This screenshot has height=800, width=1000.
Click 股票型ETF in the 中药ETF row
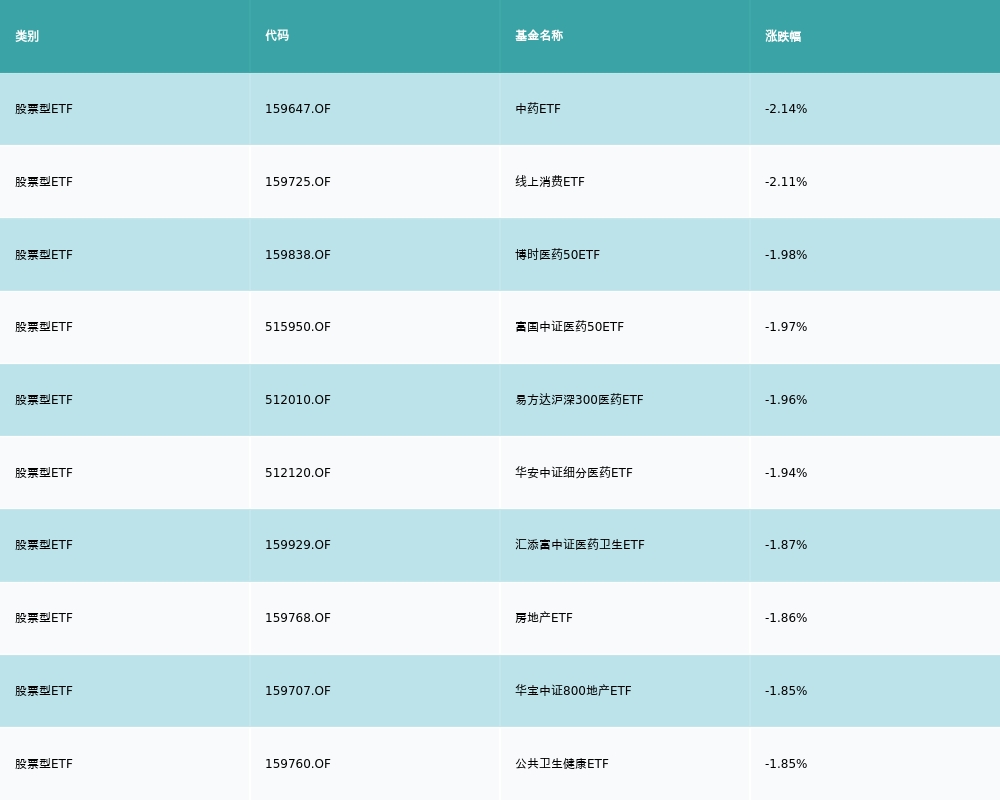tap(44, 109)
